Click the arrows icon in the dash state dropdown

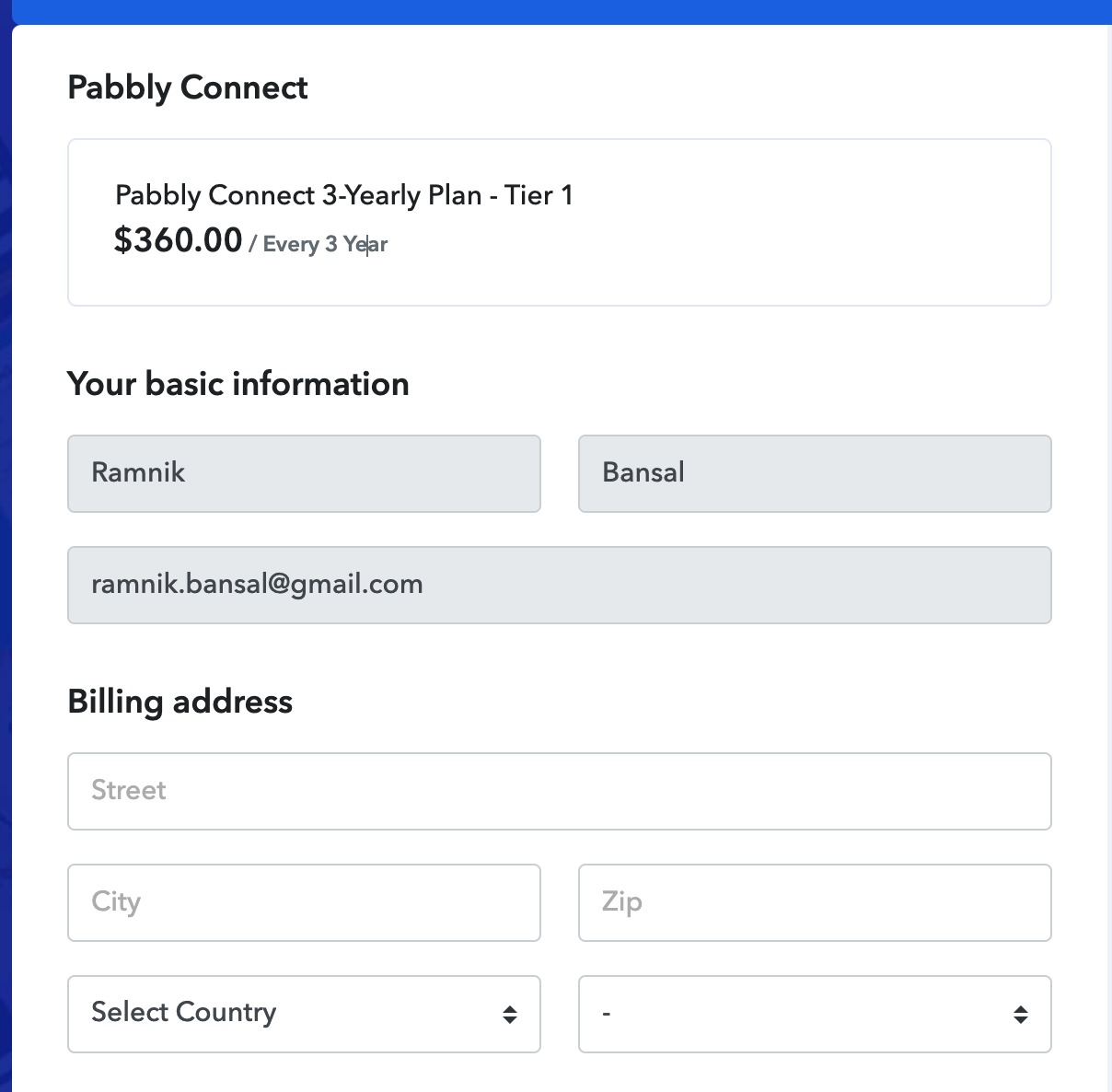1021,1015
